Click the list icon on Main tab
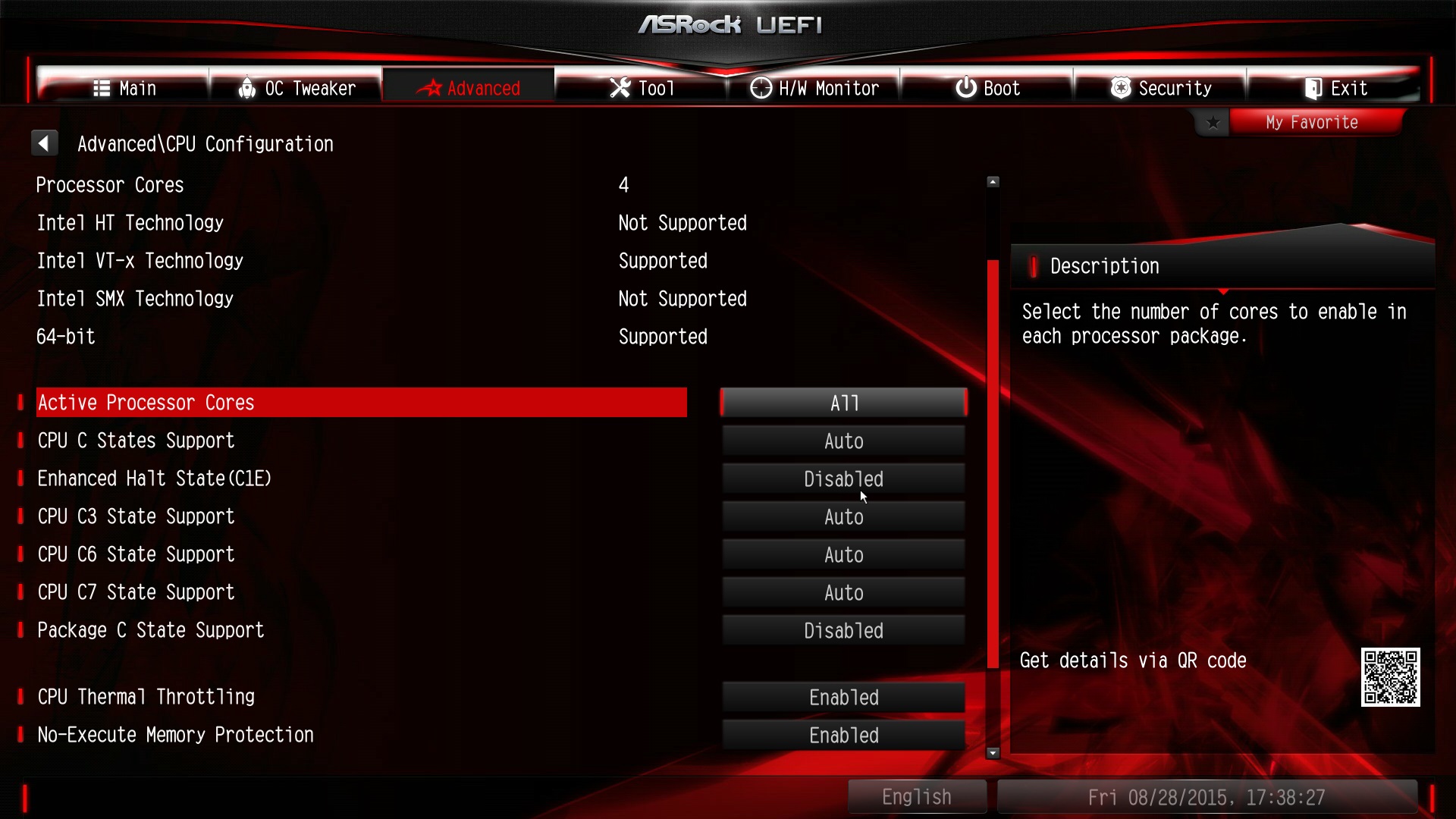The image size is (1456, 819). tap(102, 89)
